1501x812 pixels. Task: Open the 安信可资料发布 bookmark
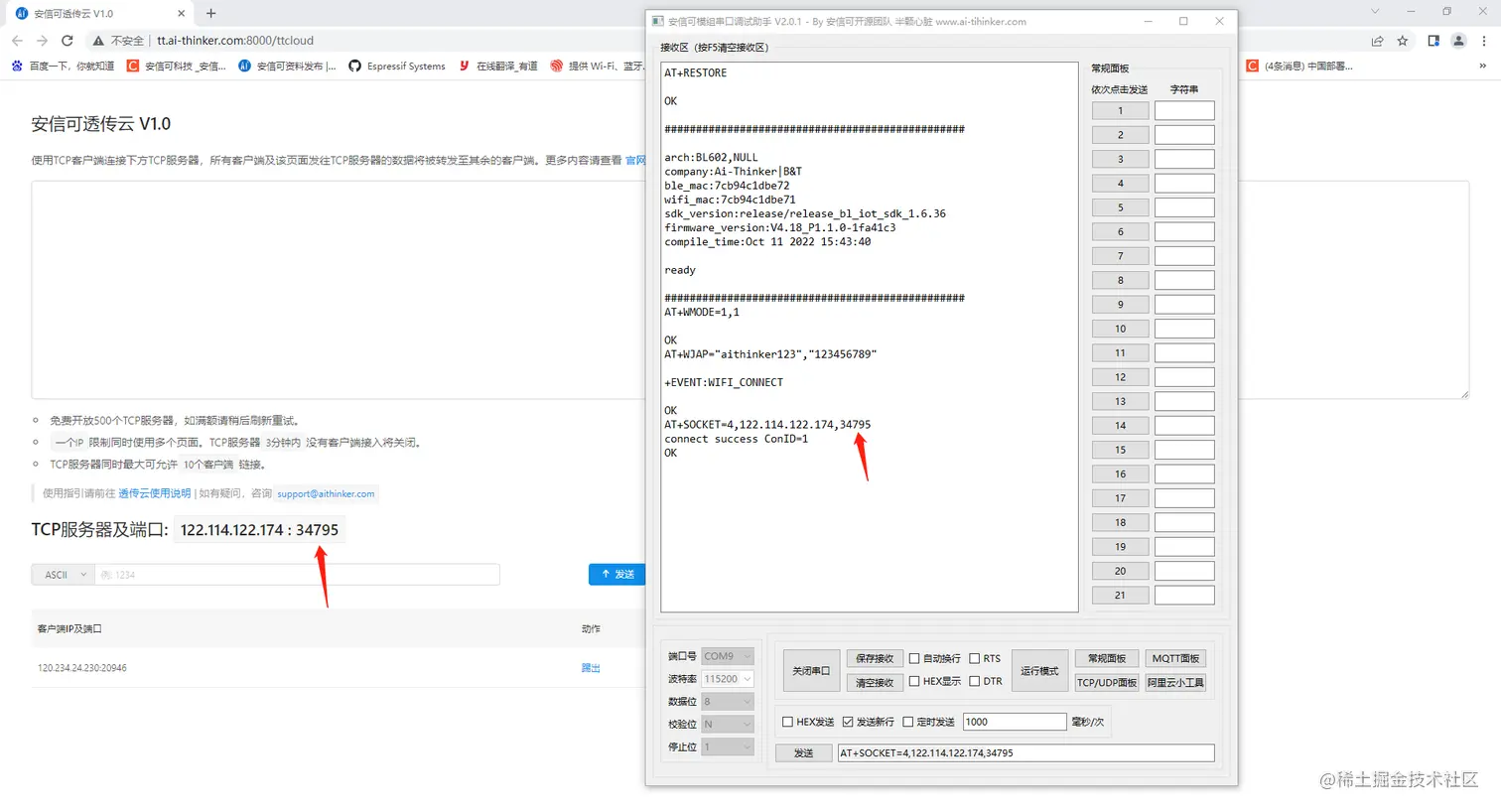(288, 67)
